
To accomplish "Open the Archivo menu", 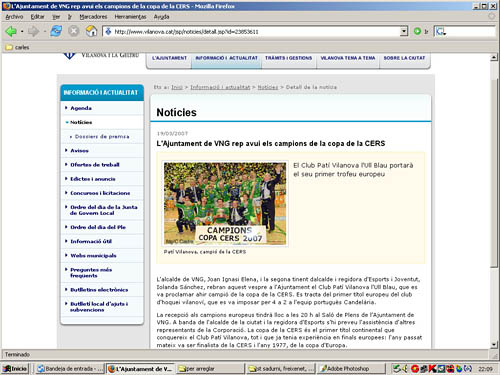I will point(14,17).
